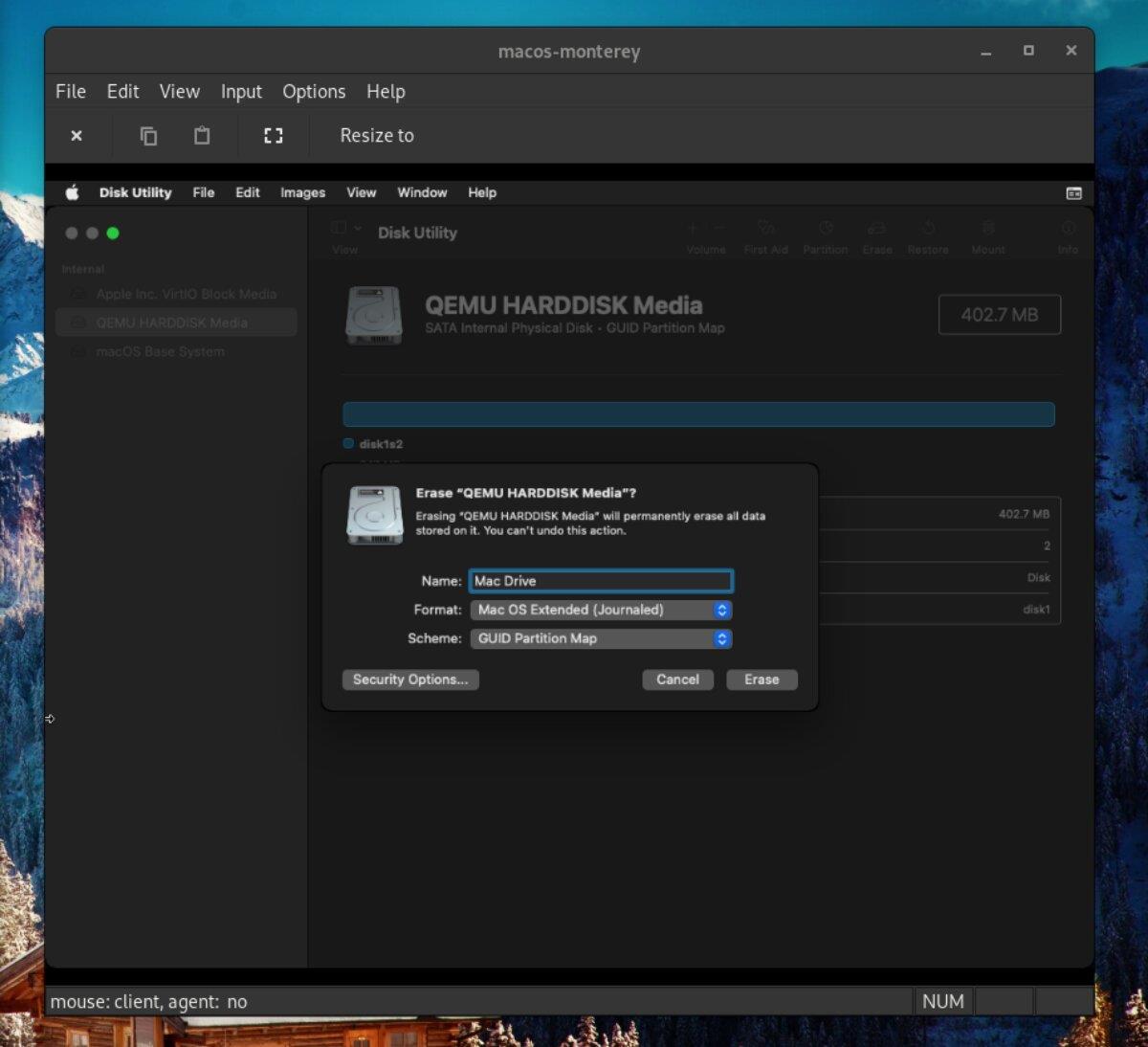Click the X disconnect icon in toolbar

coord(77,136)
